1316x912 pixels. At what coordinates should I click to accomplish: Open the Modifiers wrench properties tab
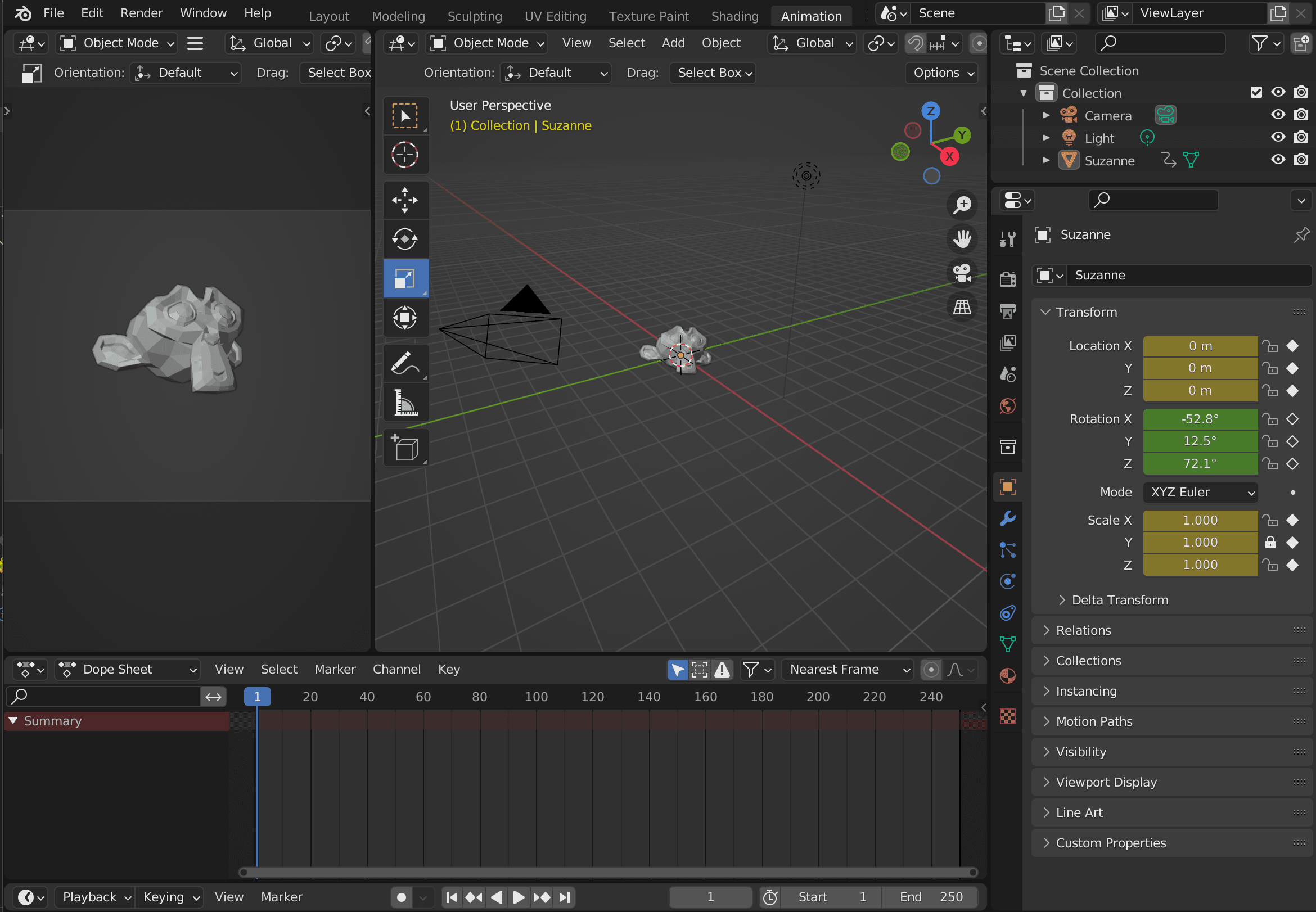1007,519
